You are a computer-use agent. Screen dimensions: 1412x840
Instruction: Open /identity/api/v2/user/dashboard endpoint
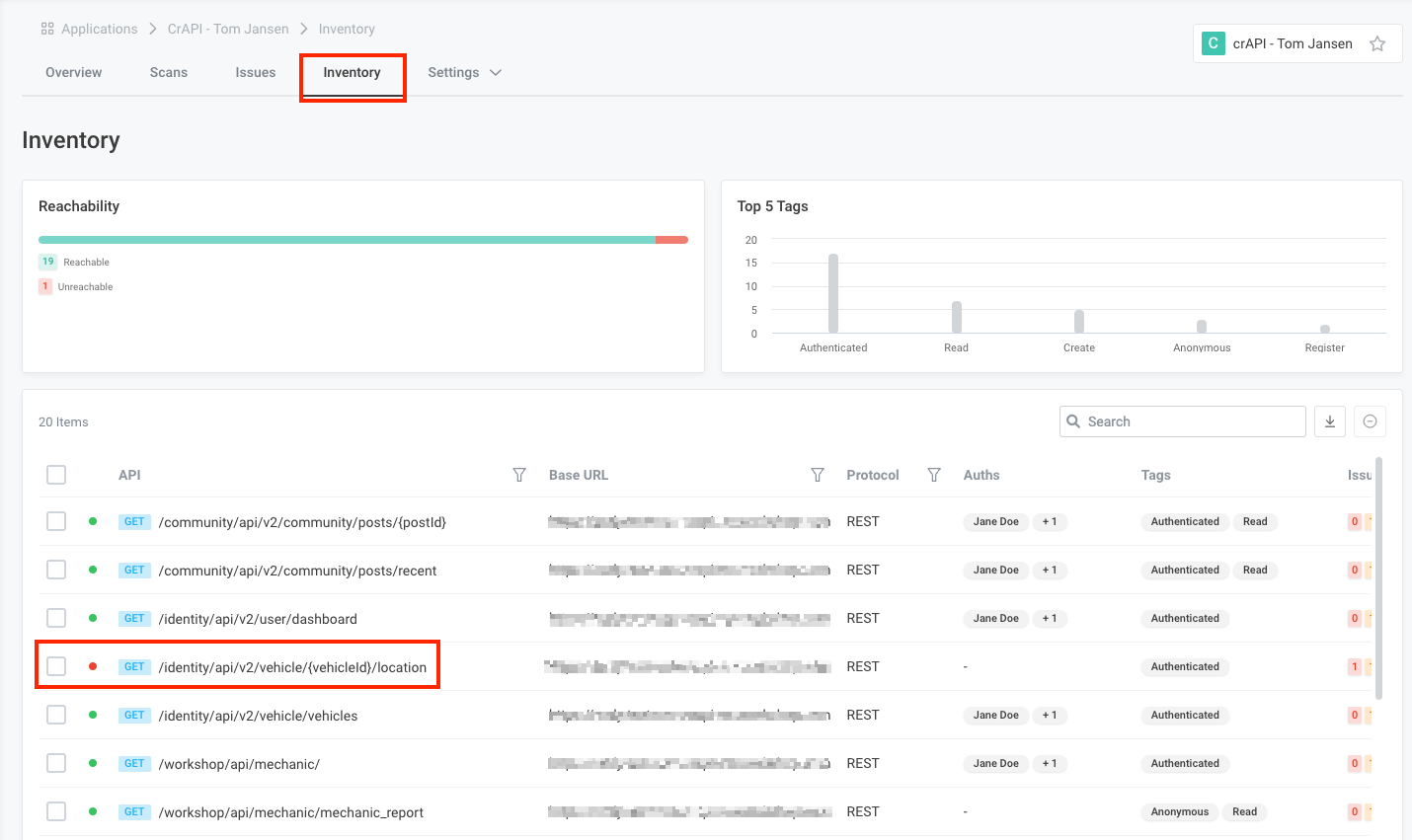click(258, 619)
